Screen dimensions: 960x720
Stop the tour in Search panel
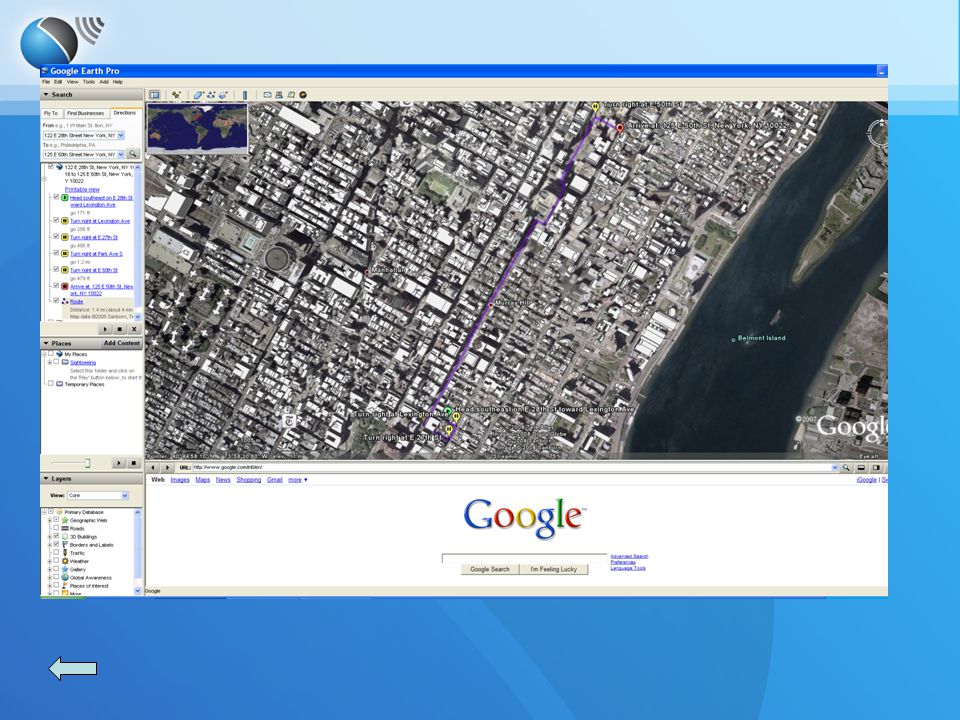[x=120, y=329]
